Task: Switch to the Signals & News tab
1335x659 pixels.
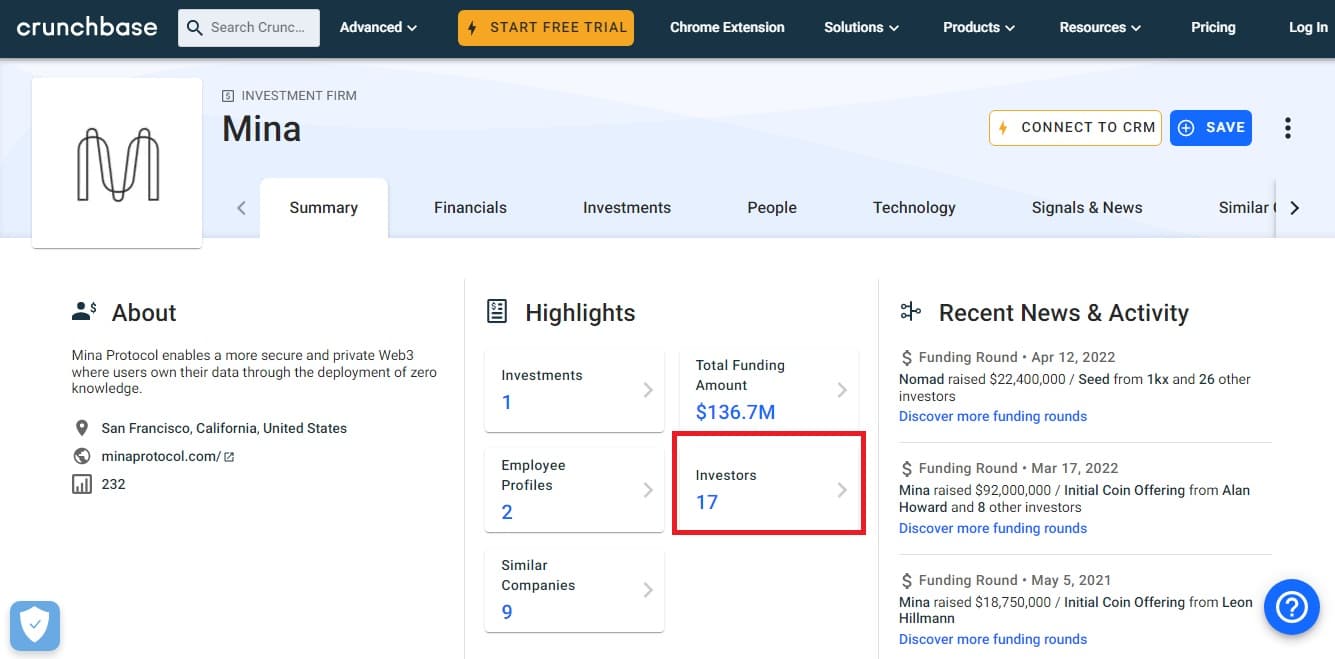Action: pyautogui.click(x=1087, y=208)
